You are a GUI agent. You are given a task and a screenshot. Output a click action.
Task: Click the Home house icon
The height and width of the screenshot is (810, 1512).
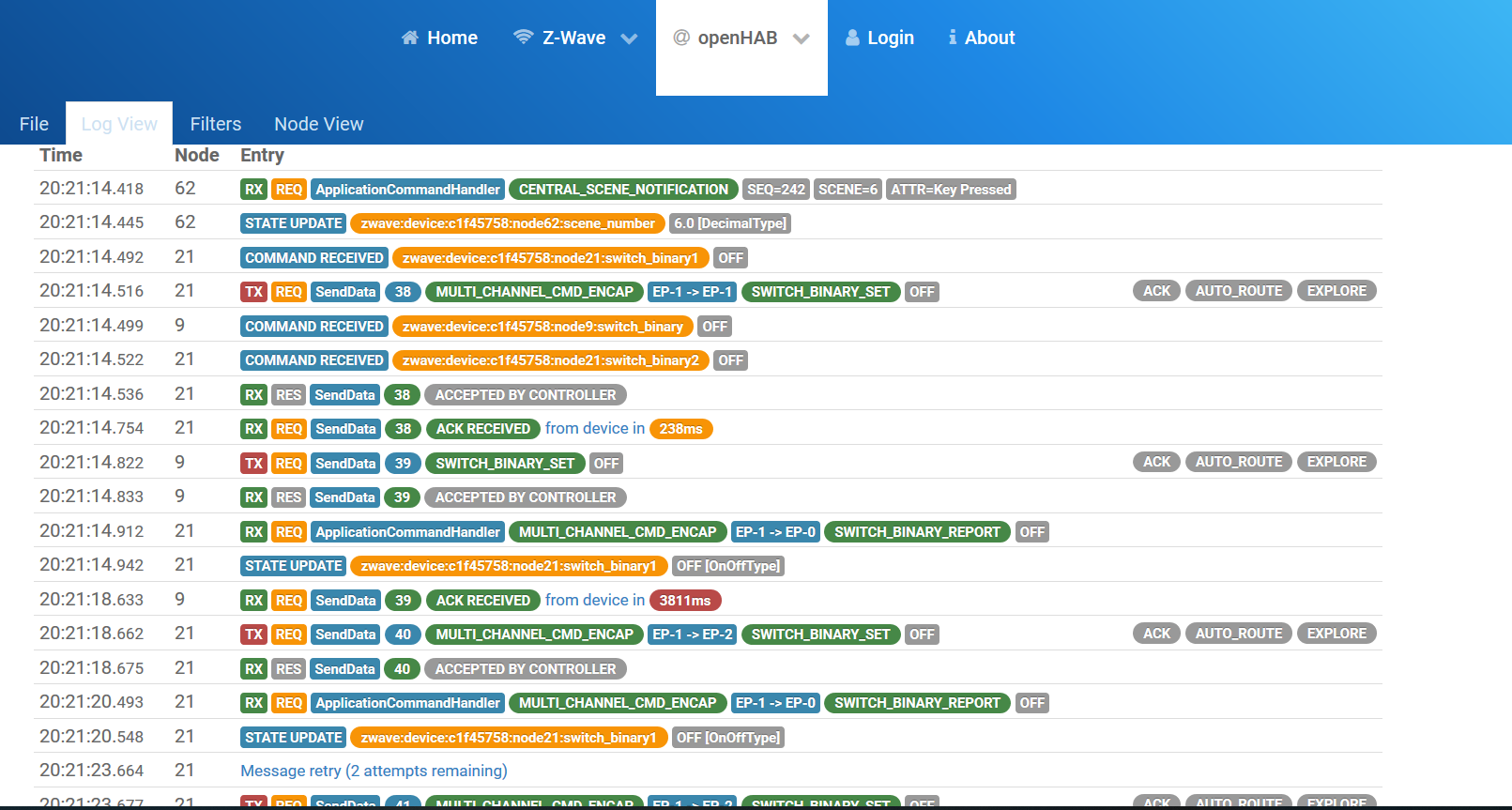pos(409,38)
